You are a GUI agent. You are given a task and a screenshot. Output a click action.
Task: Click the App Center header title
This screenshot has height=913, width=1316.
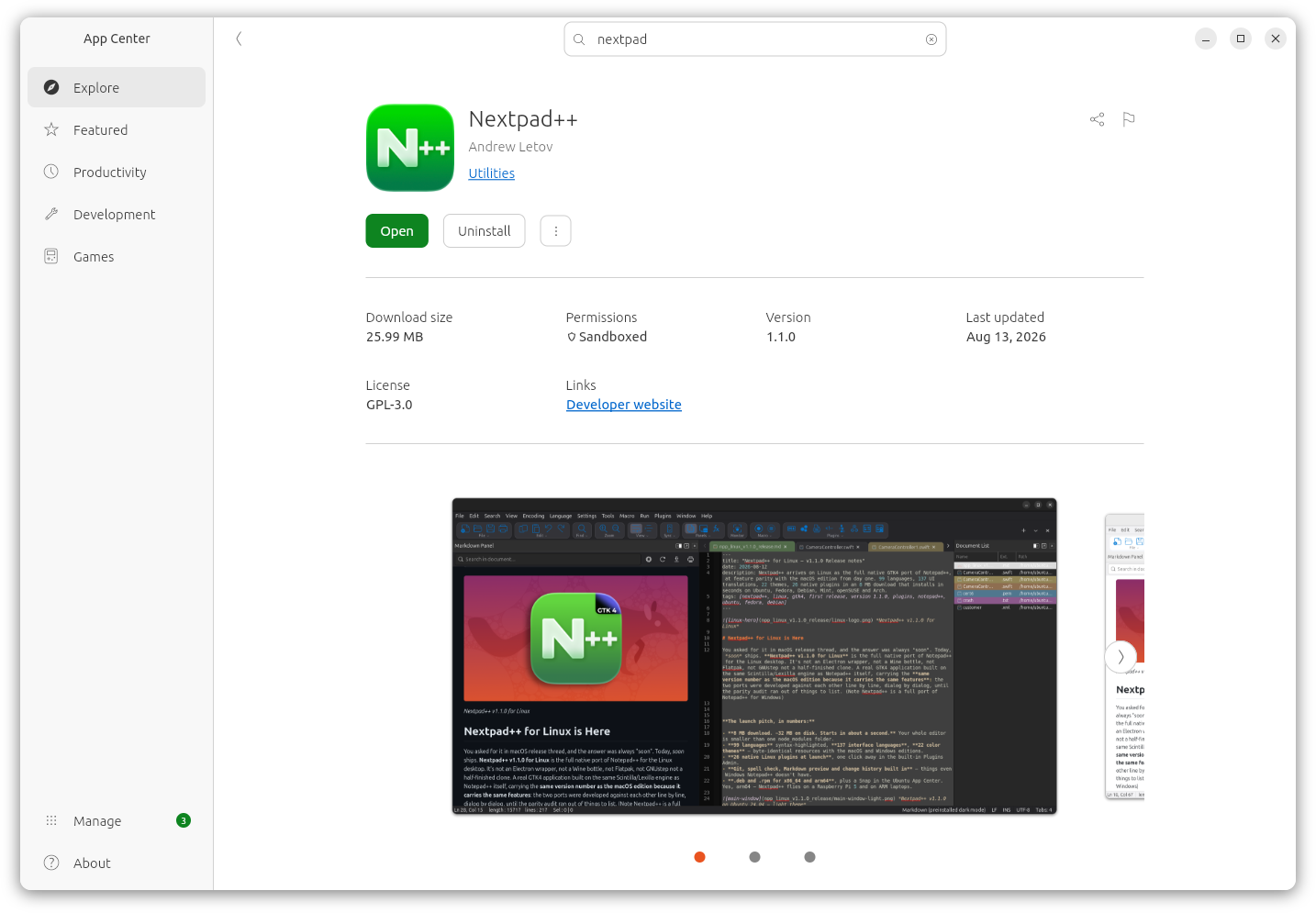tap(117, 39)
